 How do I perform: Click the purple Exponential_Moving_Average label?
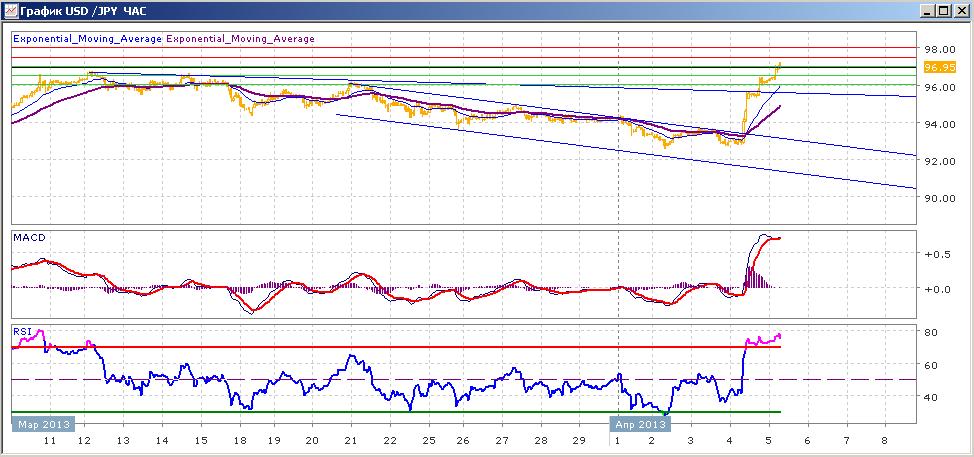click(x=240, y=38)
